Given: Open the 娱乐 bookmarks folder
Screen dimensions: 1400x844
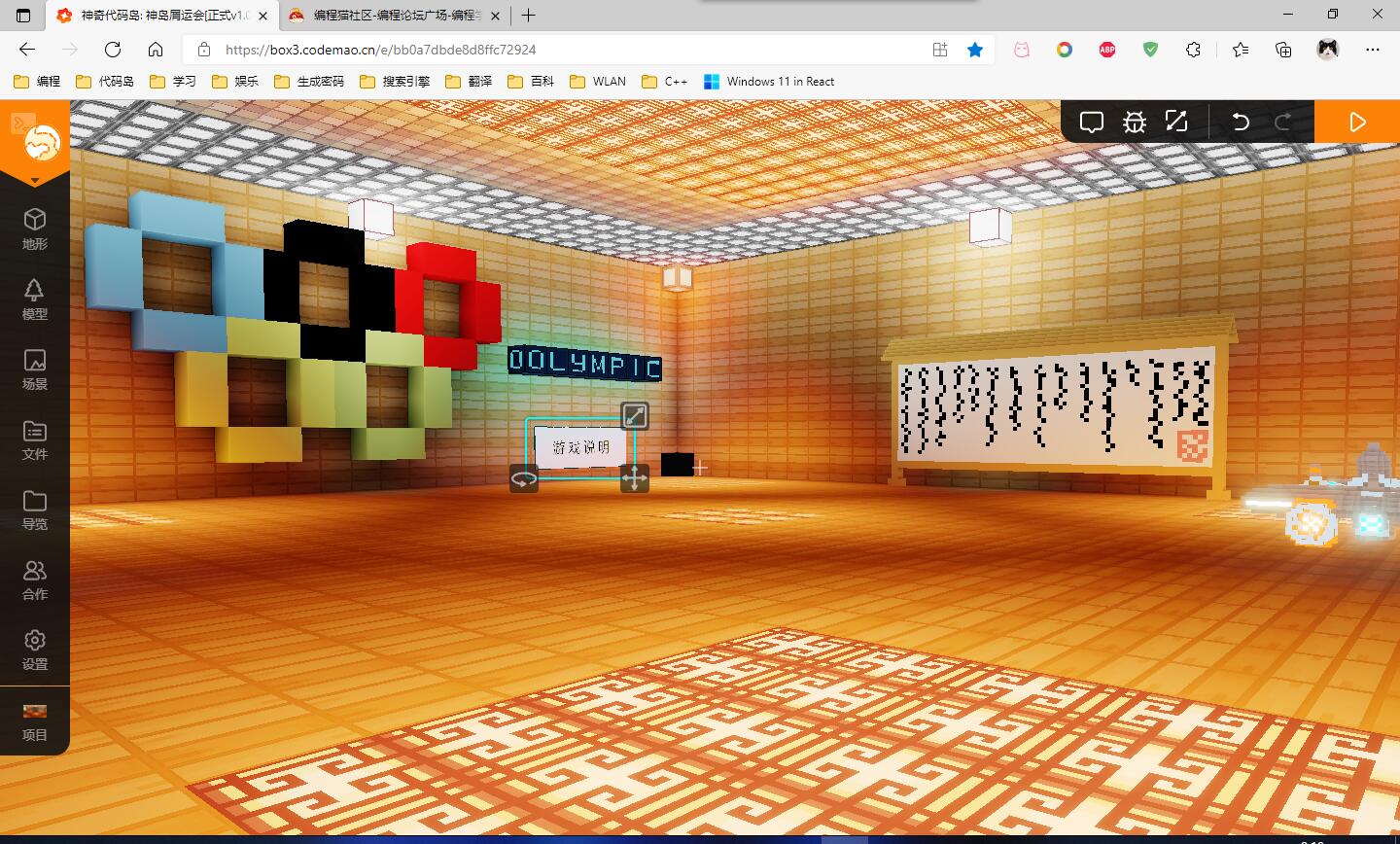Looking at the screenshot, I should (x=235, y=82).
